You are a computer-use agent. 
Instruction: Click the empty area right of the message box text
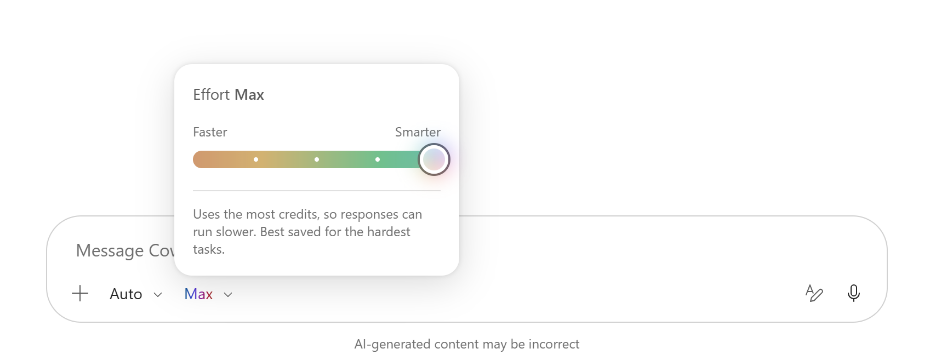[x=657, y=250]
